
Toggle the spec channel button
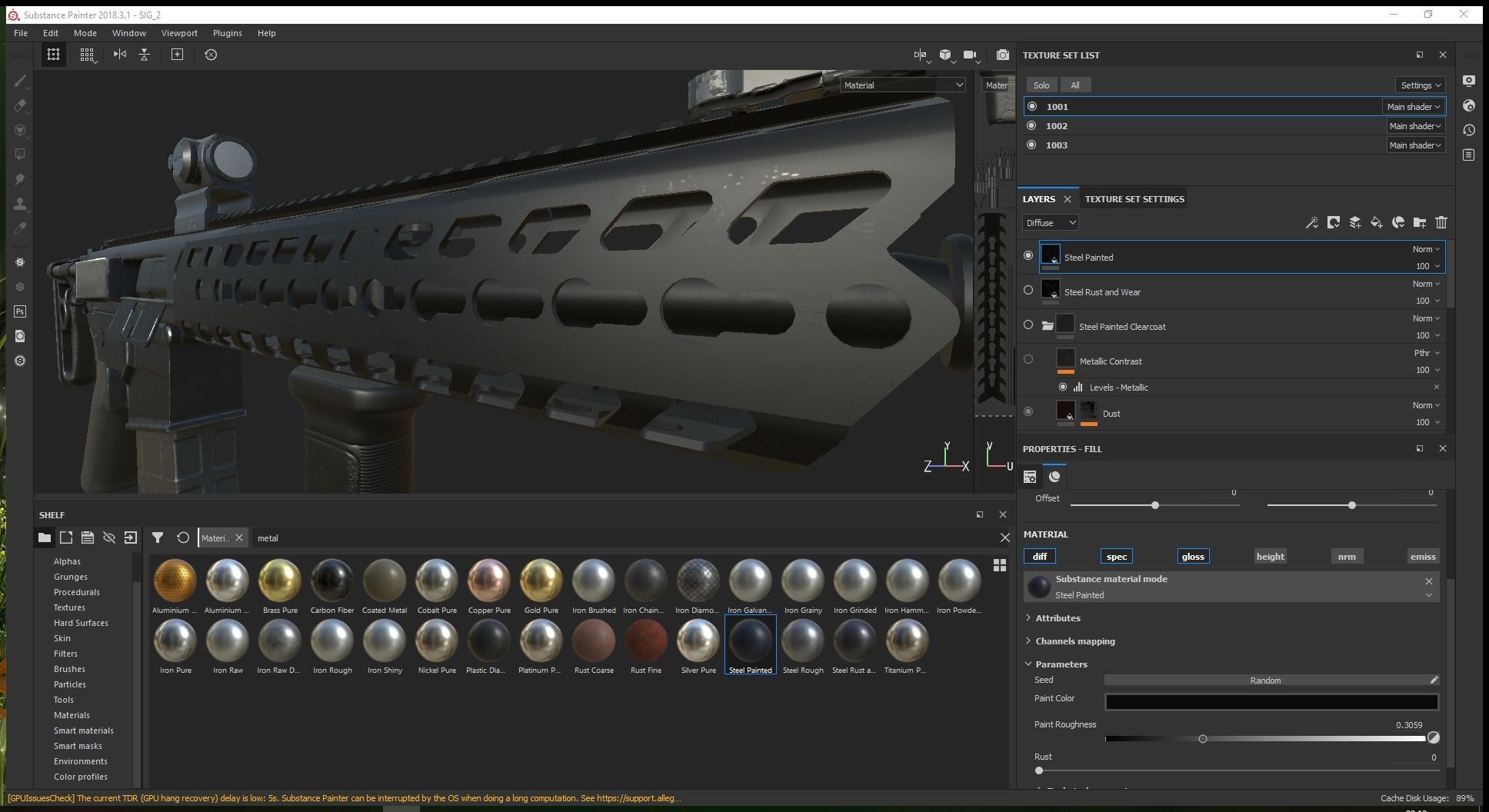[1117, 557]
